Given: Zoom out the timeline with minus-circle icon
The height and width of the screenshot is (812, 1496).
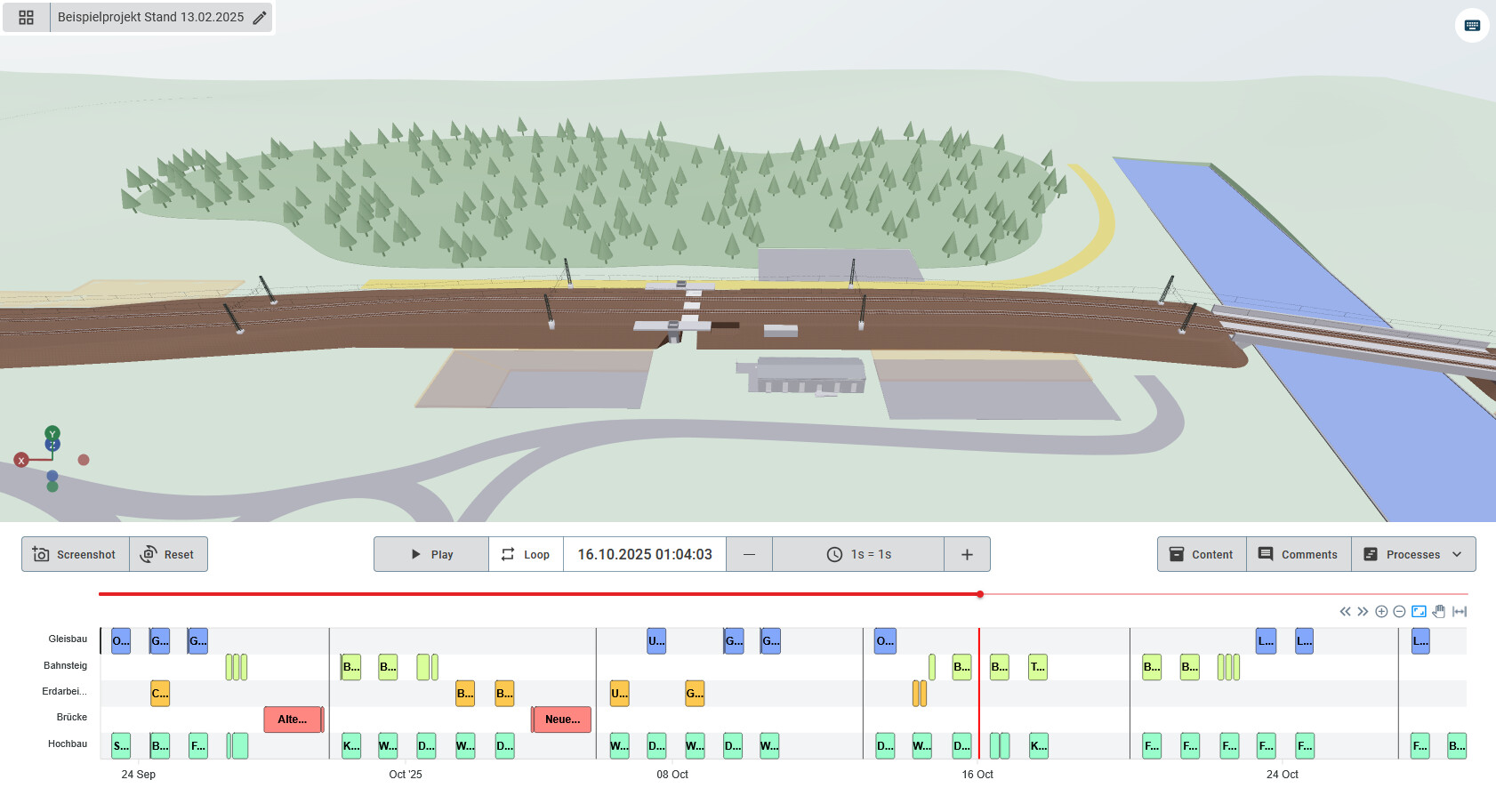Looking at the screenshot, I should click(x=1399, y=612).
